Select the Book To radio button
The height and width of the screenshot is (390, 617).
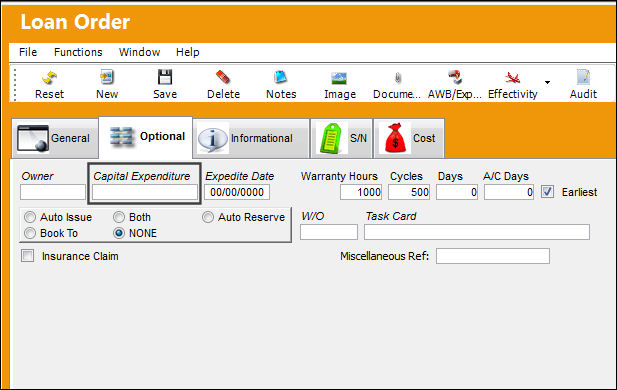pos(30,233)
